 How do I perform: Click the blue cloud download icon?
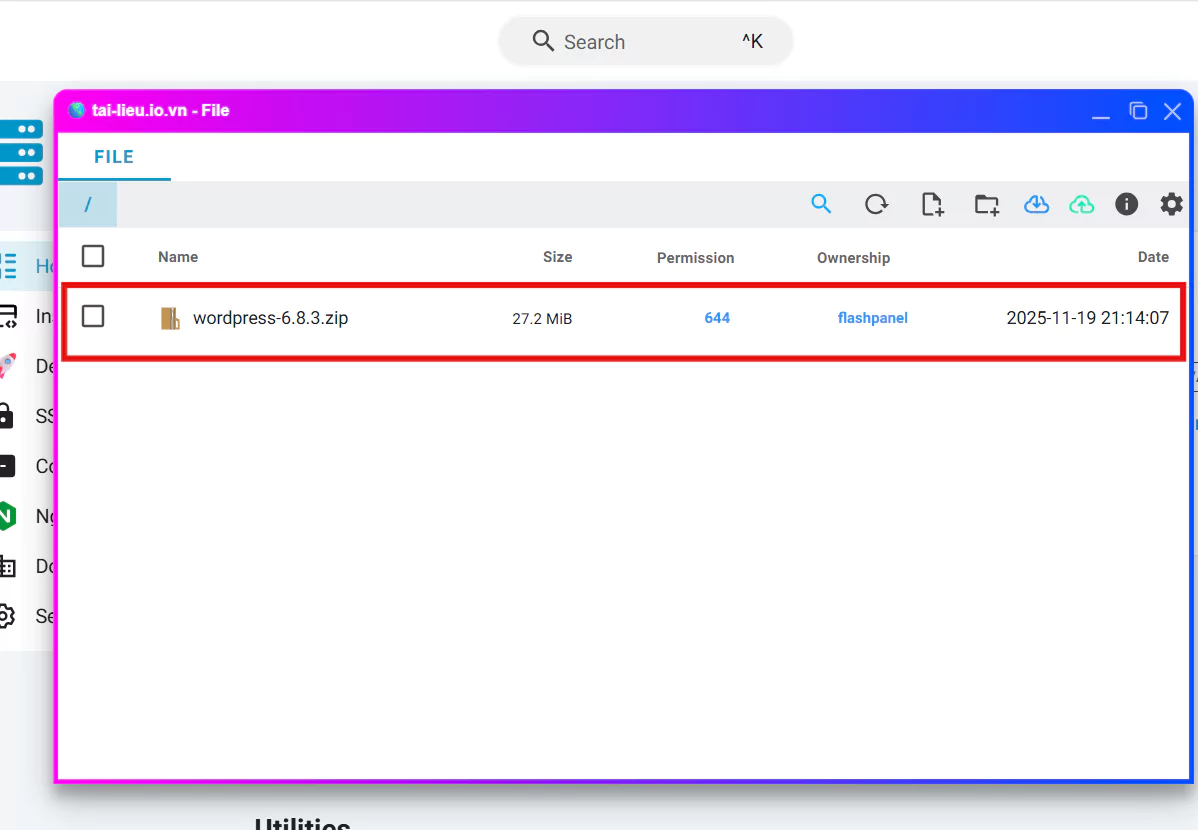[1036, 204]
